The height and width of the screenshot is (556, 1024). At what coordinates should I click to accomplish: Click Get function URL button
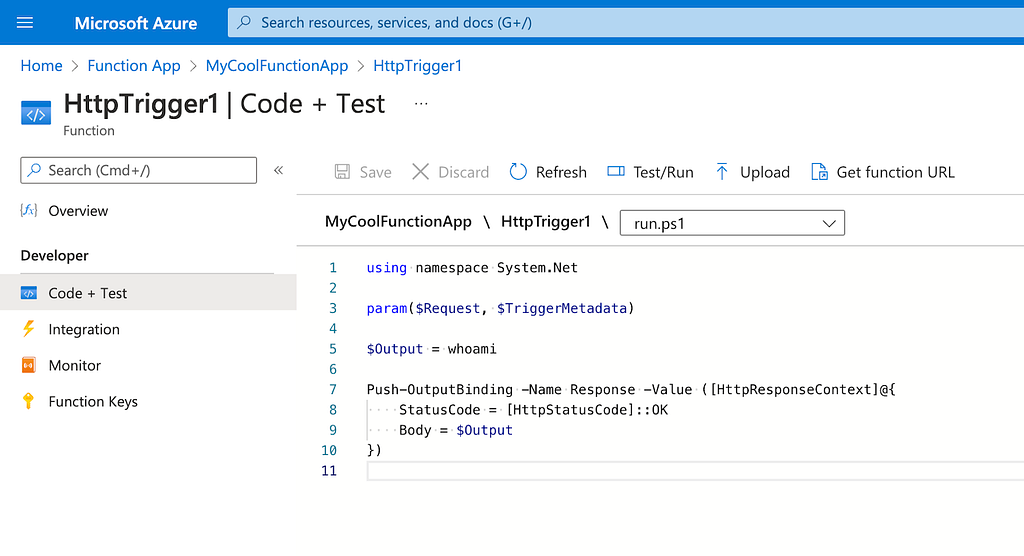pos(883,172)
